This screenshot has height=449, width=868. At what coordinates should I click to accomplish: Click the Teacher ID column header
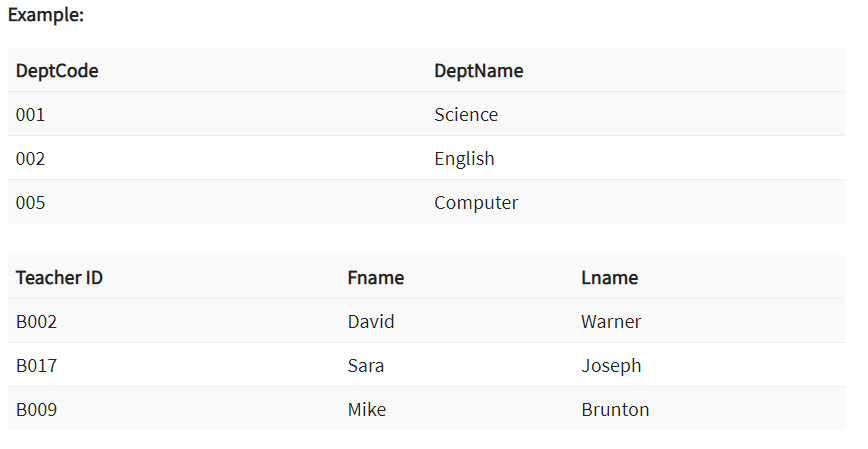[x=59, y=278]
